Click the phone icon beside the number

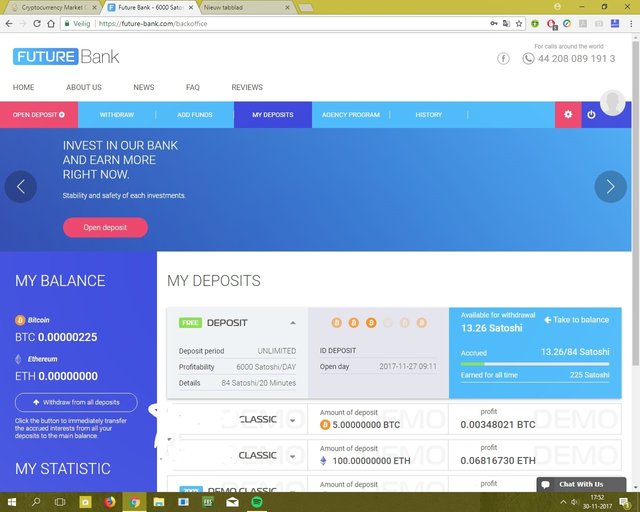point(528,59)
